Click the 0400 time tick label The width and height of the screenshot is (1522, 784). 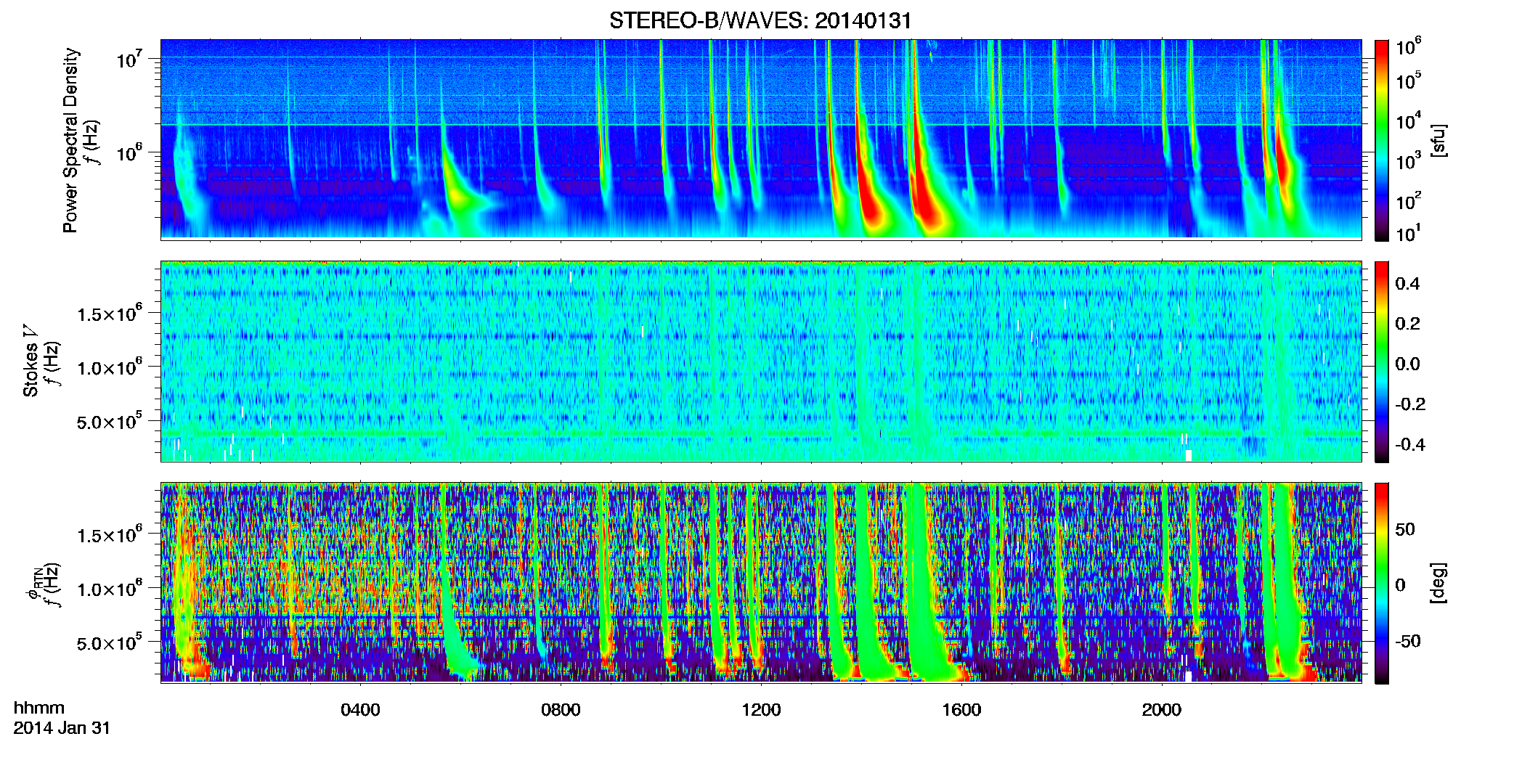click(x=360, y=710)
